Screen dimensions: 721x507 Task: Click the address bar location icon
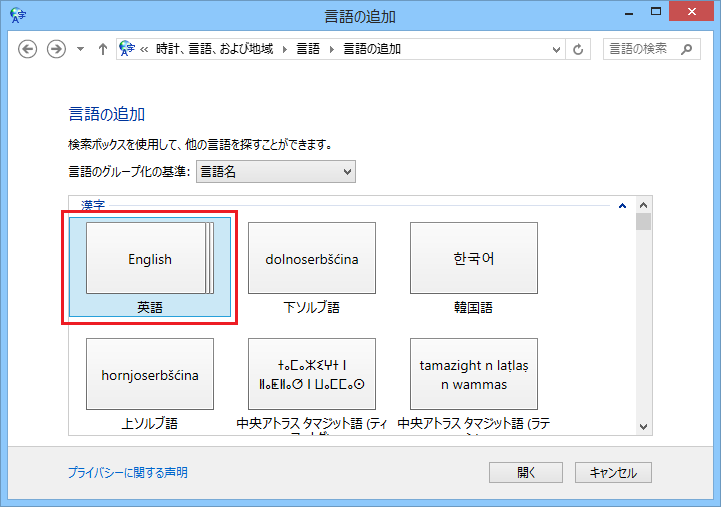coord(126,49)
